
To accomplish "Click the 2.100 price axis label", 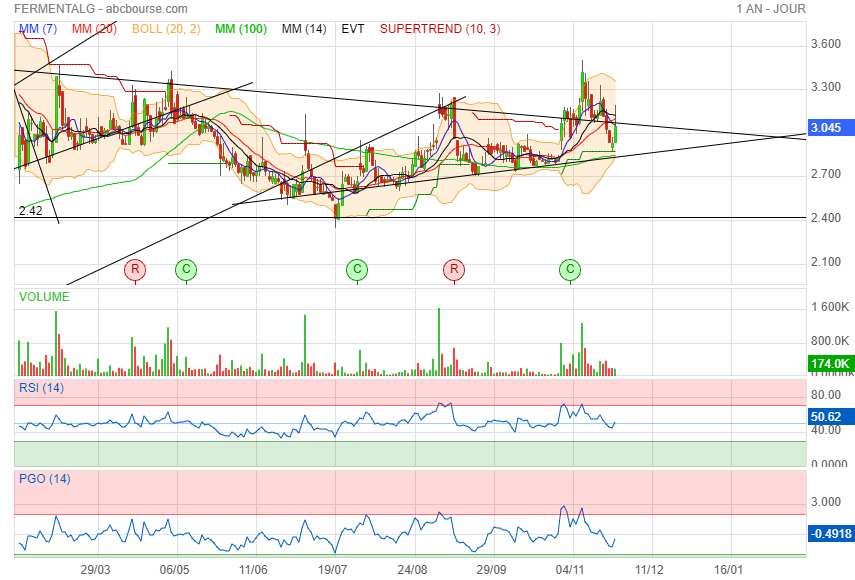I will [826, 262].
